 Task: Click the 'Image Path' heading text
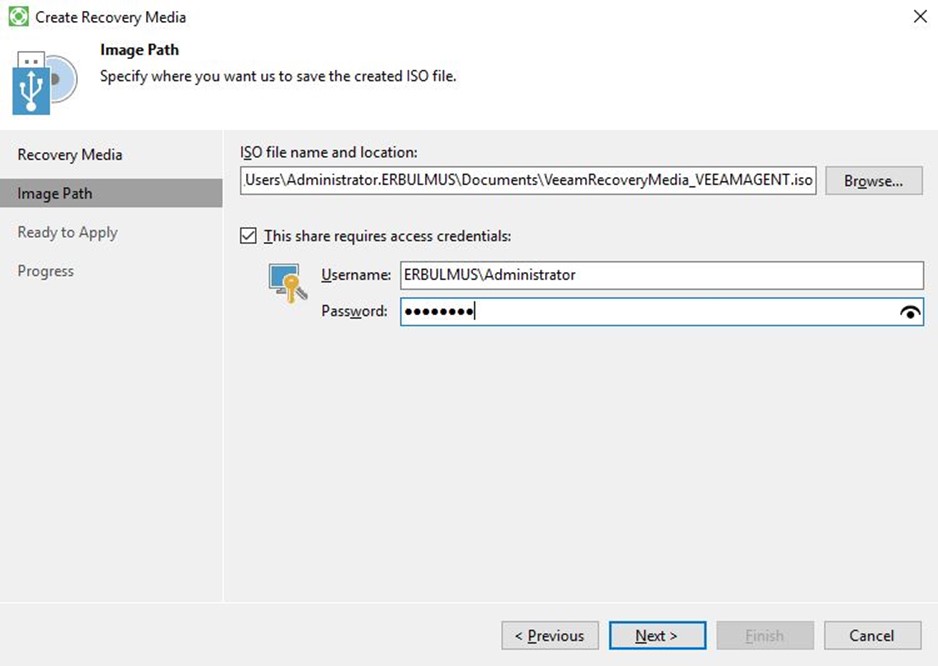tap(139, 50)
